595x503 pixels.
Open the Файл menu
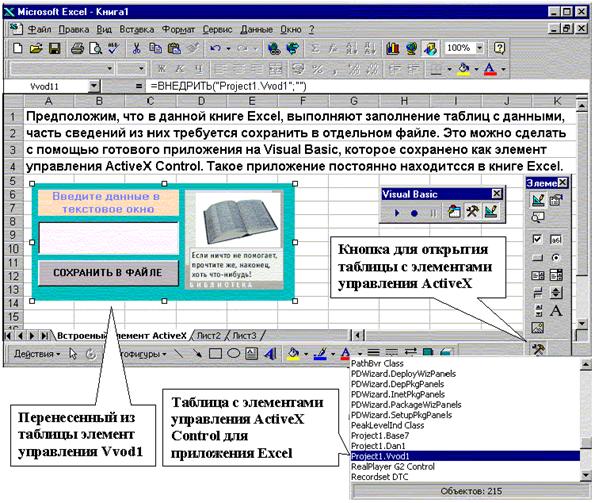39,29
